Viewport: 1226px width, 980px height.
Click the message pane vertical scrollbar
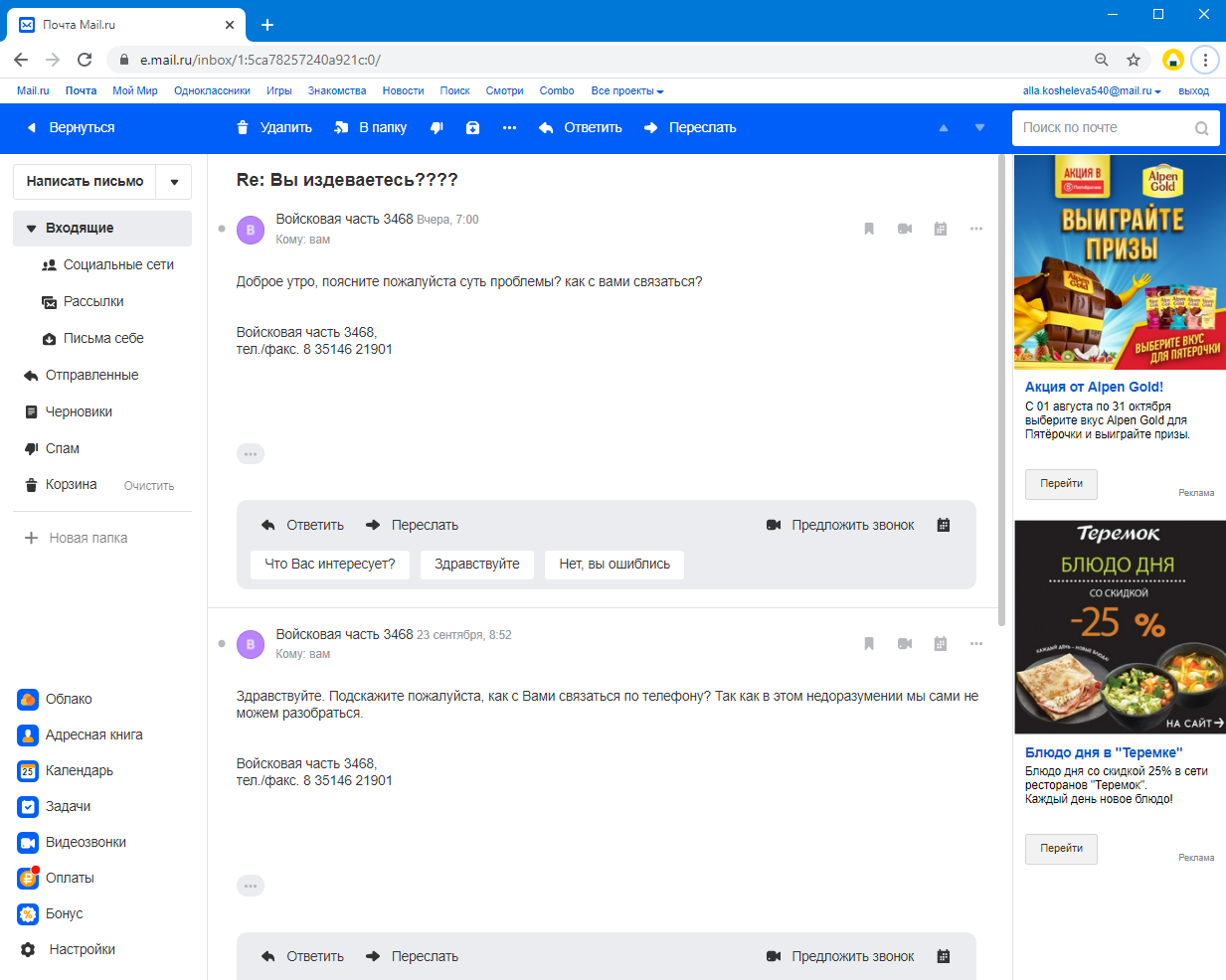click(x=1001, y=393)
